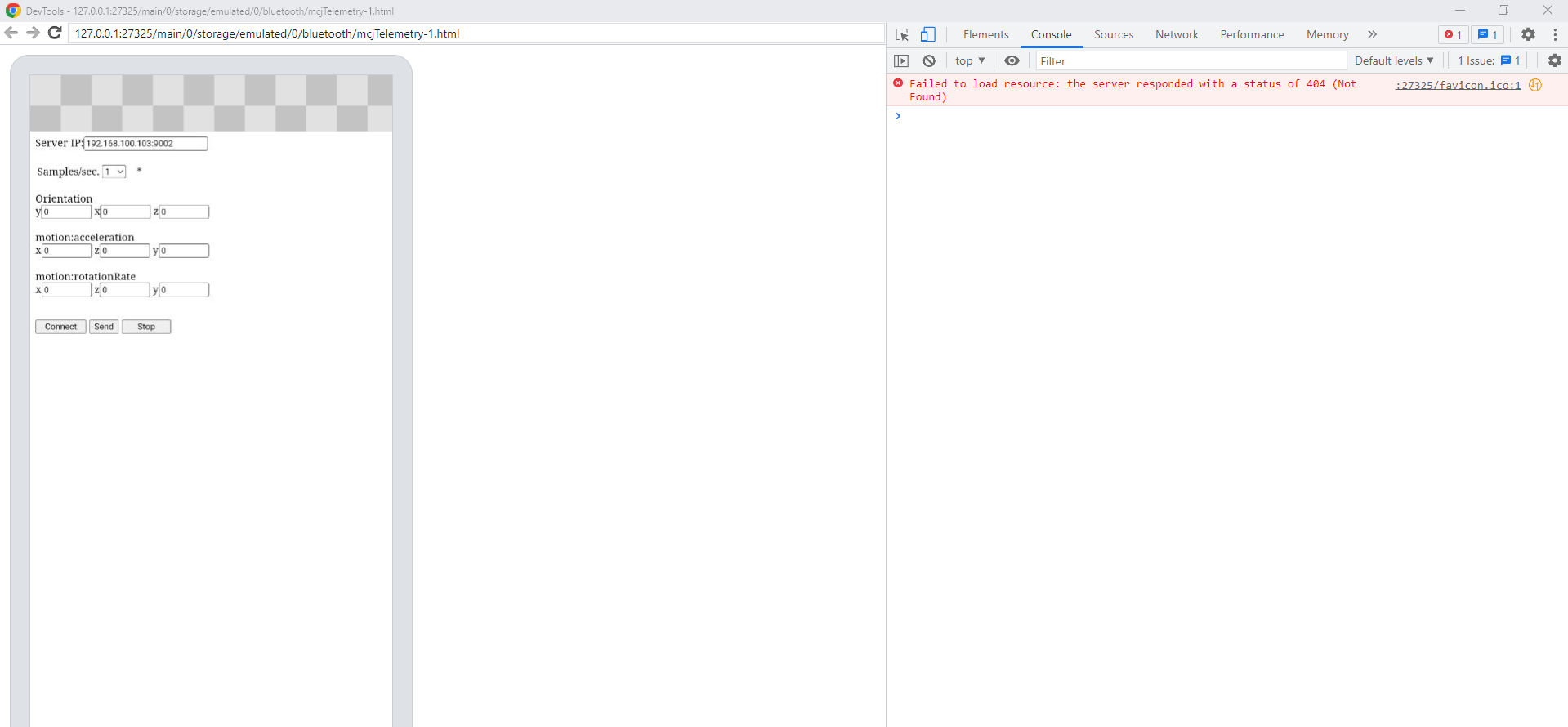Open the red error count badge
Screen dimensions: 1568x727
point(1453,34)
